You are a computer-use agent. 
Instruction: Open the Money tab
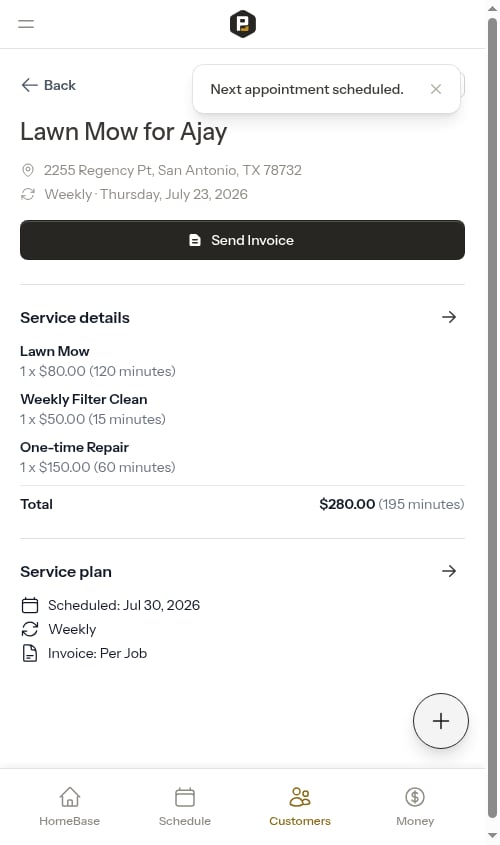[x=415, y=806]
